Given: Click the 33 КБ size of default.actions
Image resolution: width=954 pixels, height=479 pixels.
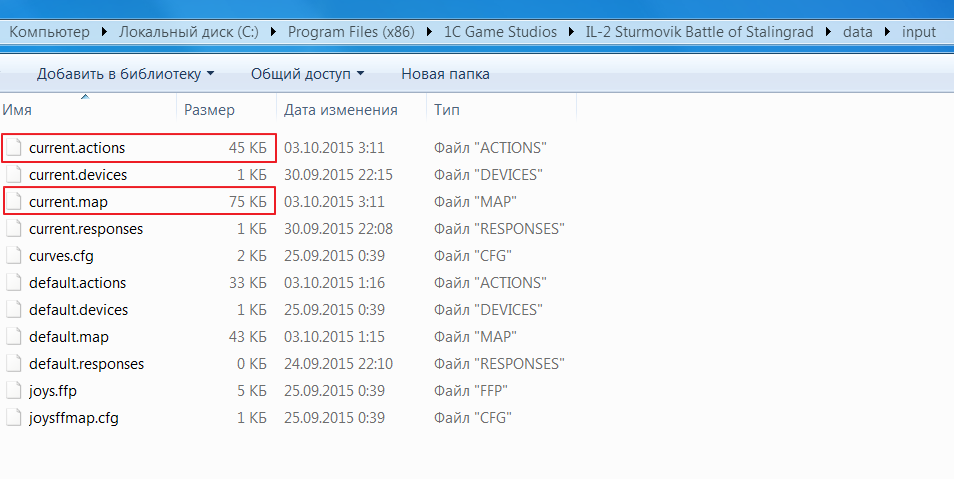Looking at the screenshot, I should coord(248,282).
